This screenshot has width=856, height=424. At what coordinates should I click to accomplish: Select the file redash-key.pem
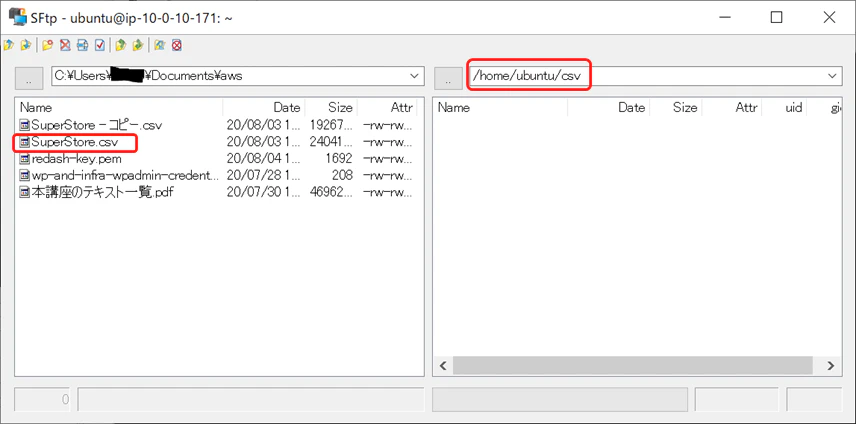[x=76, y=159]
